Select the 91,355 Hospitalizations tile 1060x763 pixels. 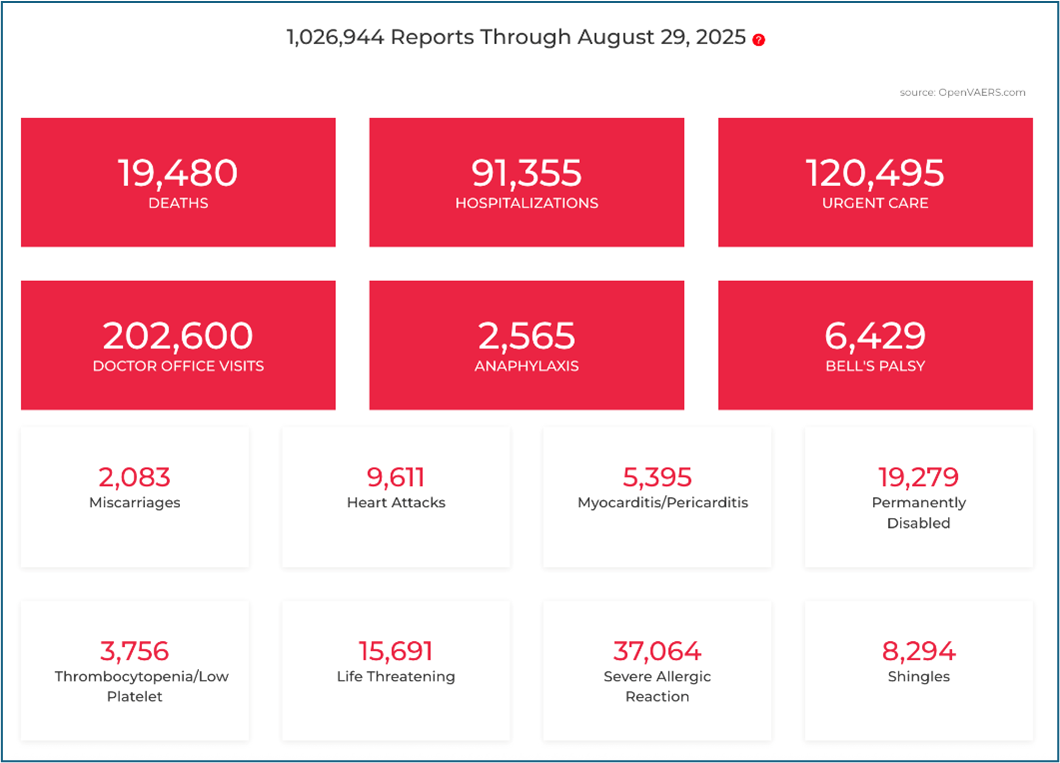526,182
